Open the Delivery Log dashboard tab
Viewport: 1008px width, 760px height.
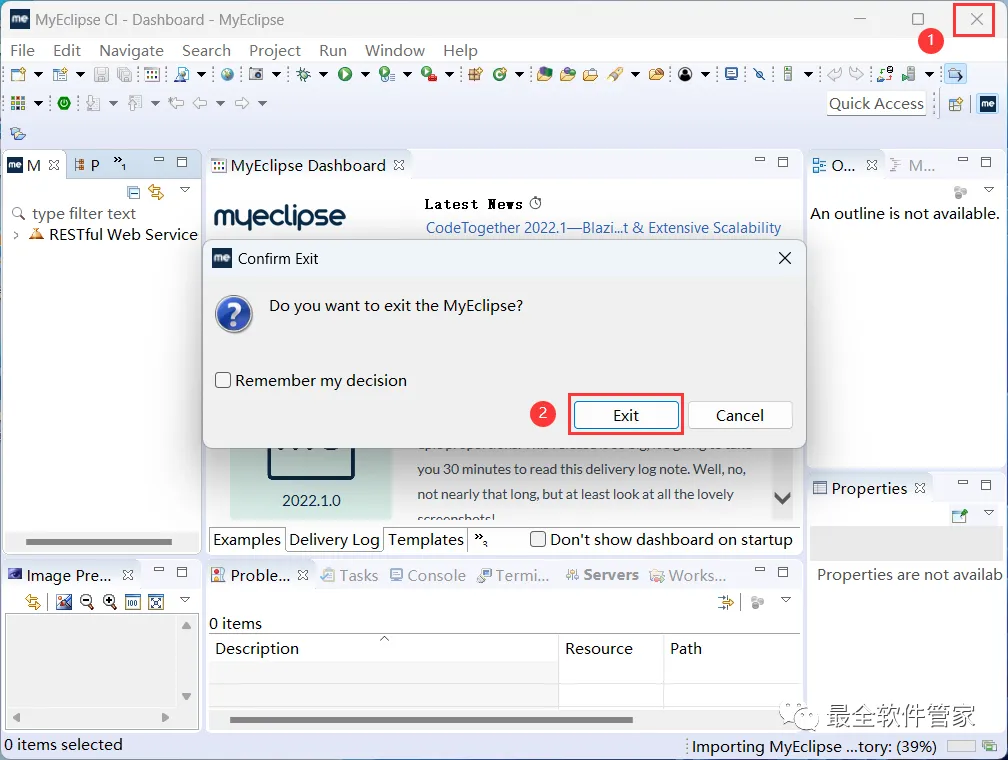coord(334,539)
